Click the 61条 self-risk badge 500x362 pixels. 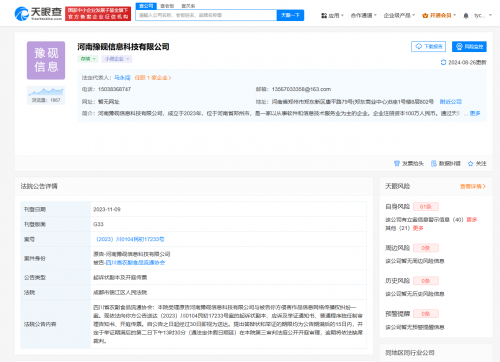click(x=426, y=207)
